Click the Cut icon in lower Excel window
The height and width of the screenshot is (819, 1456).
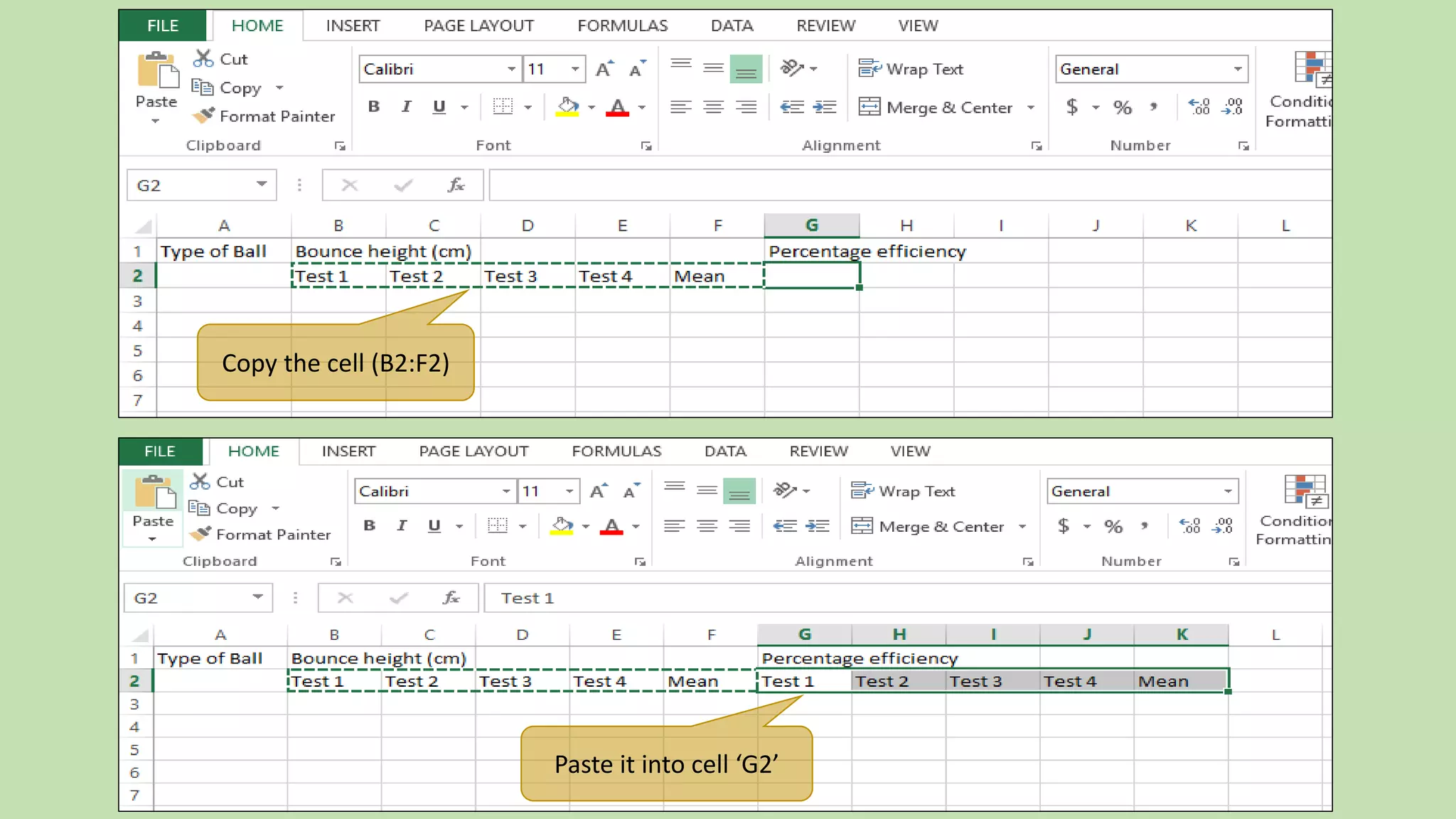coord(200,481)
